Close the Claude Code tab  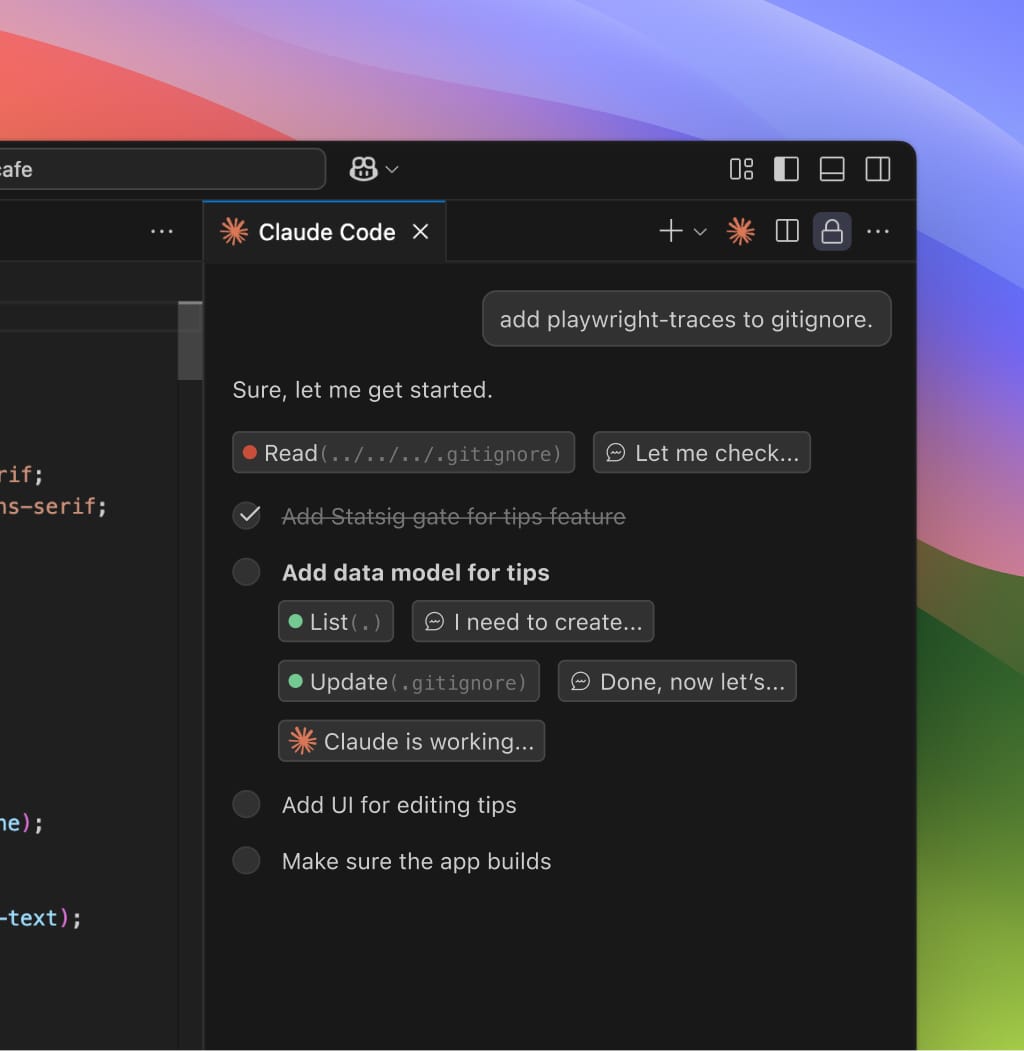[x=421, y=232]
